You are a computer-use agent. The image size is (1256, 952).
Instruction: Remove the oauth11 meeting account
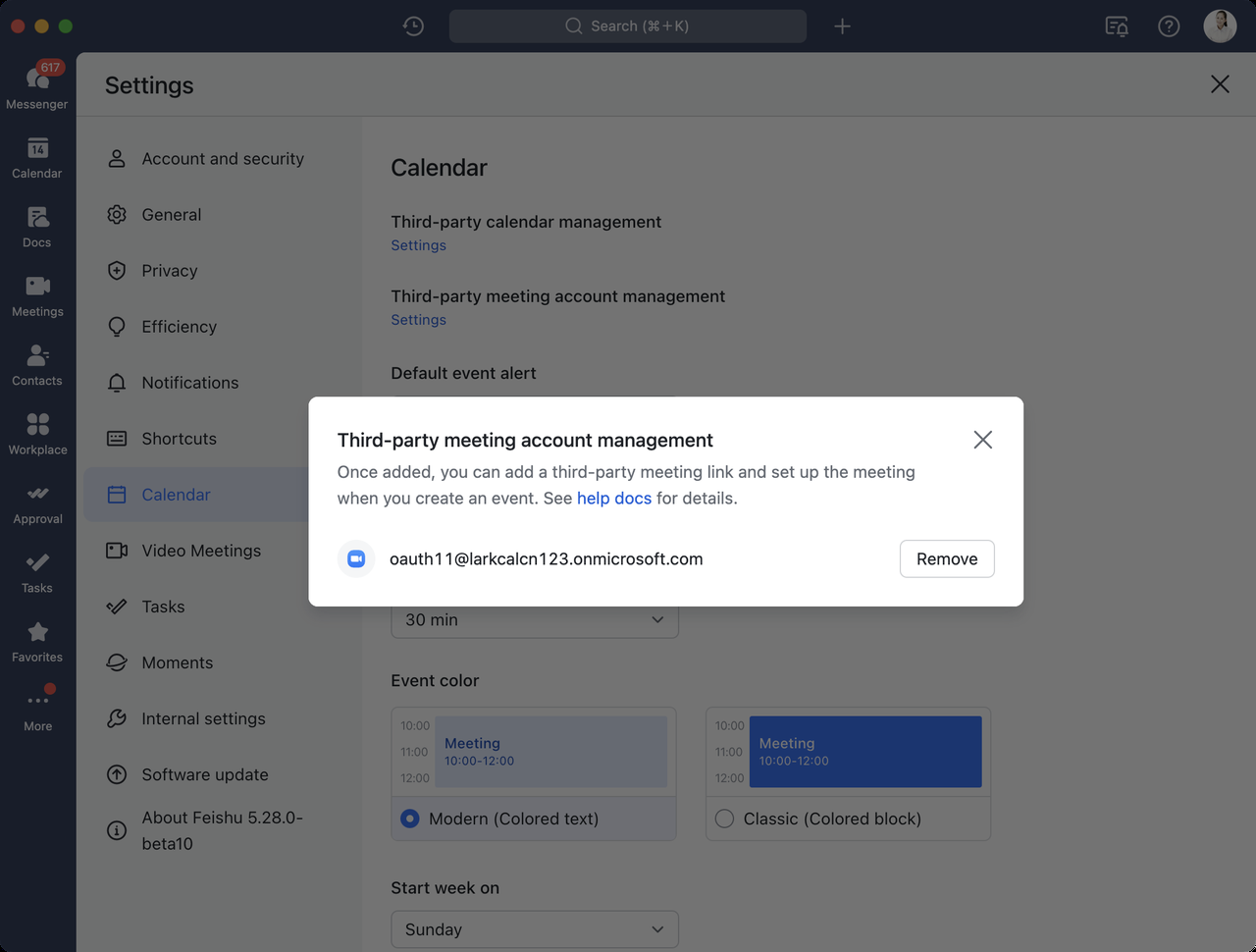click(946, 558)
